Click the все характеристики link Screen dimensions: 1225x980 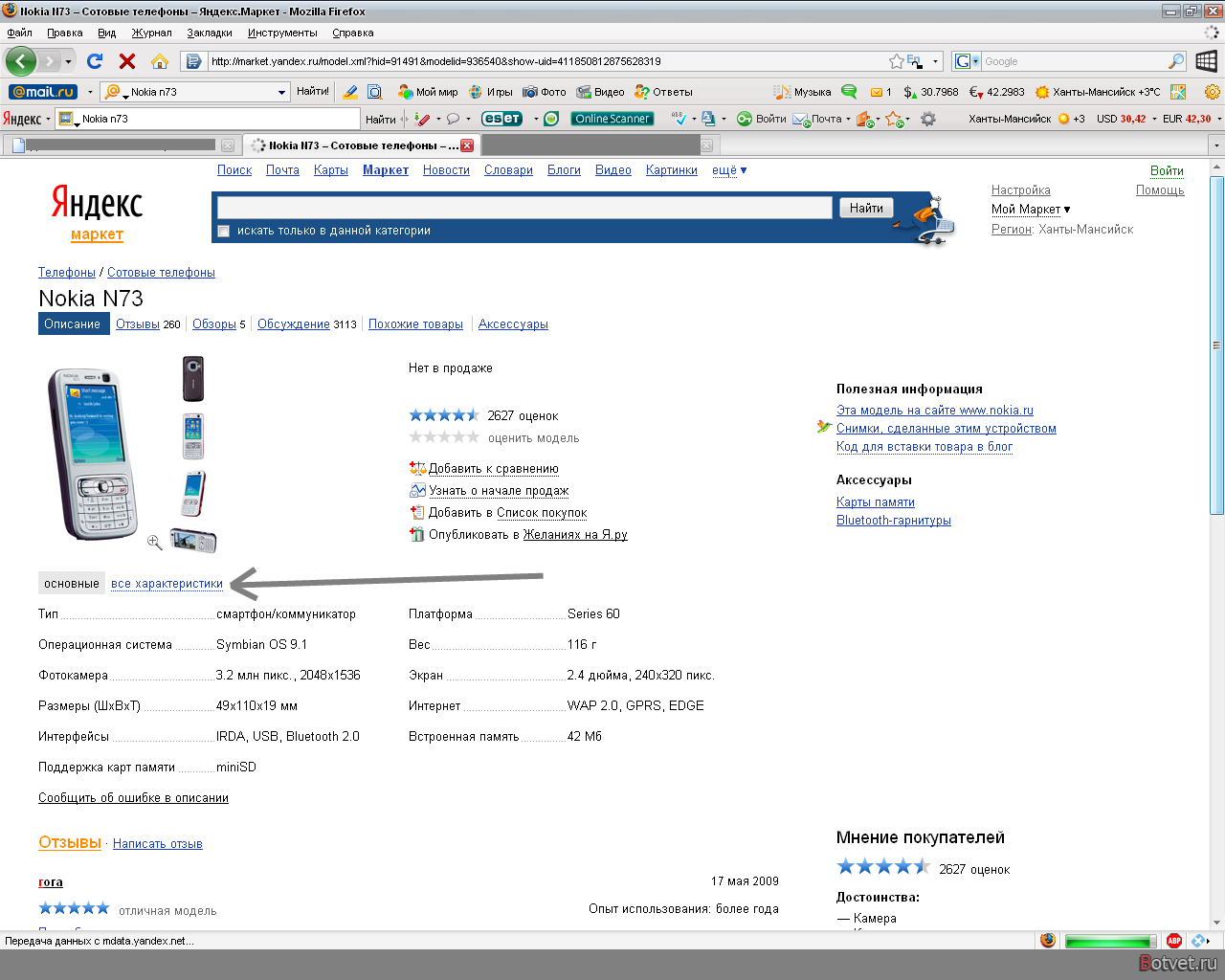click(167, 584)
